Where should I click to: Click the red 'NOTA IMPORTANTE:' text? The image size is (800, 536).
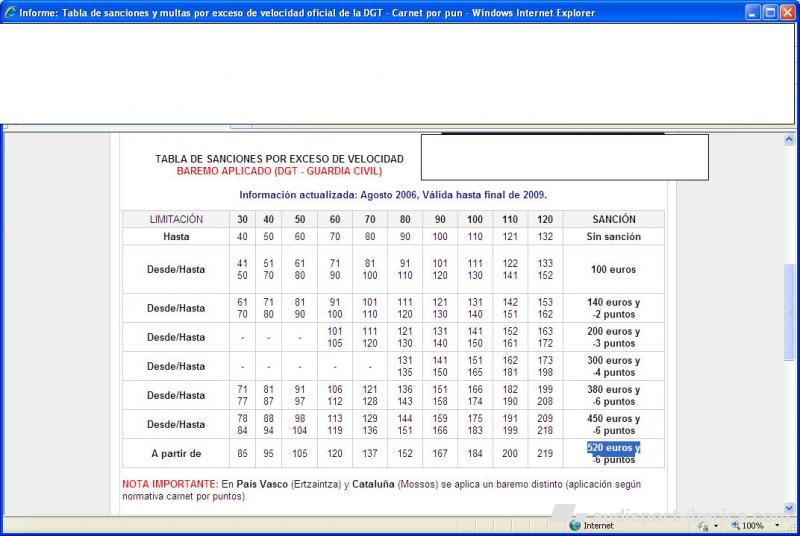click(170, 484)
